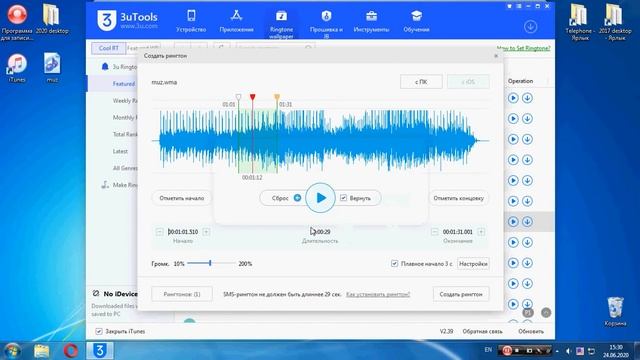The height and width of the screenshot is (360, 640).
Task: Open Программа для записи desktop icon
Action: pos(17,22)
